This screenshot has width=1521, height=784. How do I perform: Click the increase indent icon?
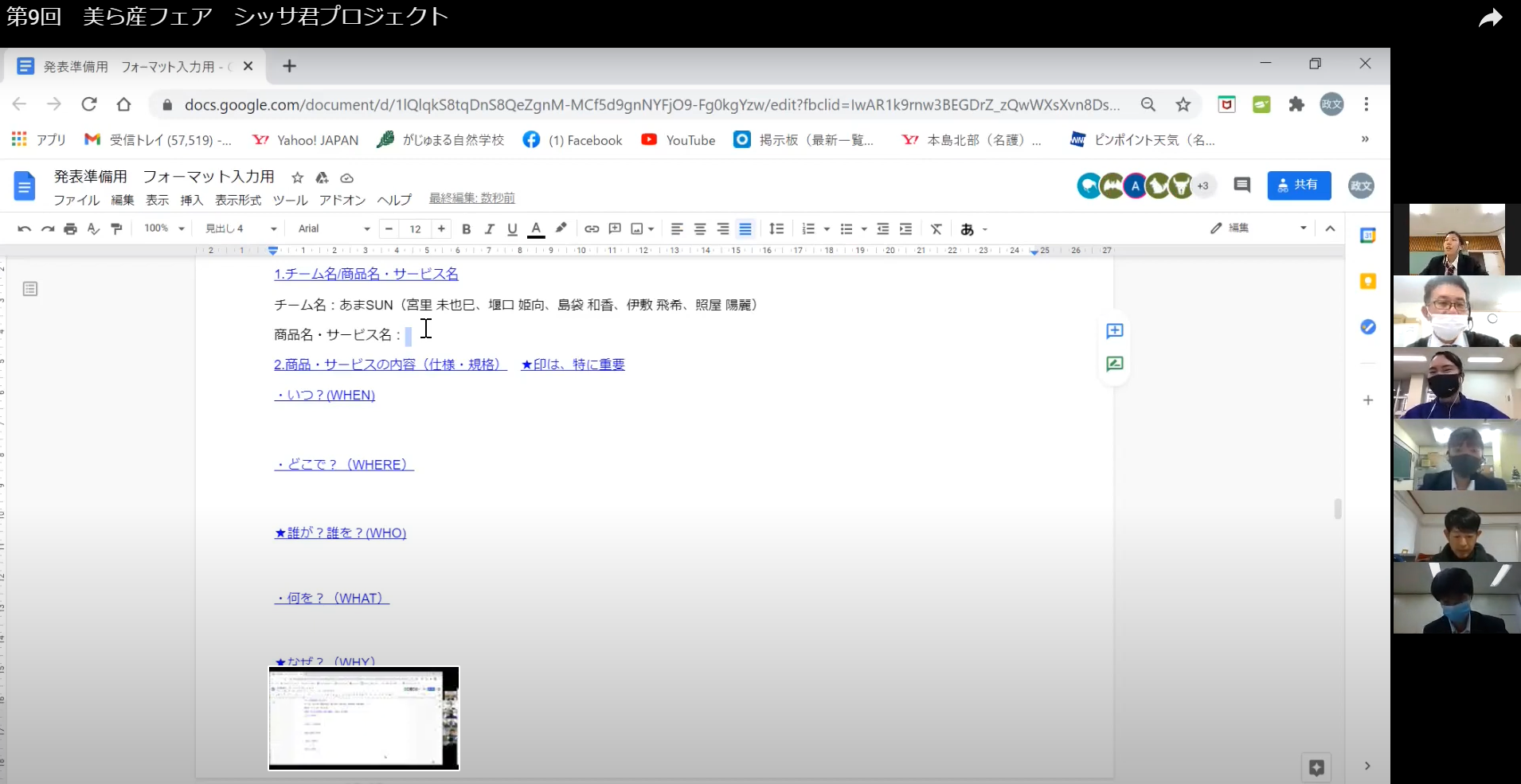pos(906,229)
